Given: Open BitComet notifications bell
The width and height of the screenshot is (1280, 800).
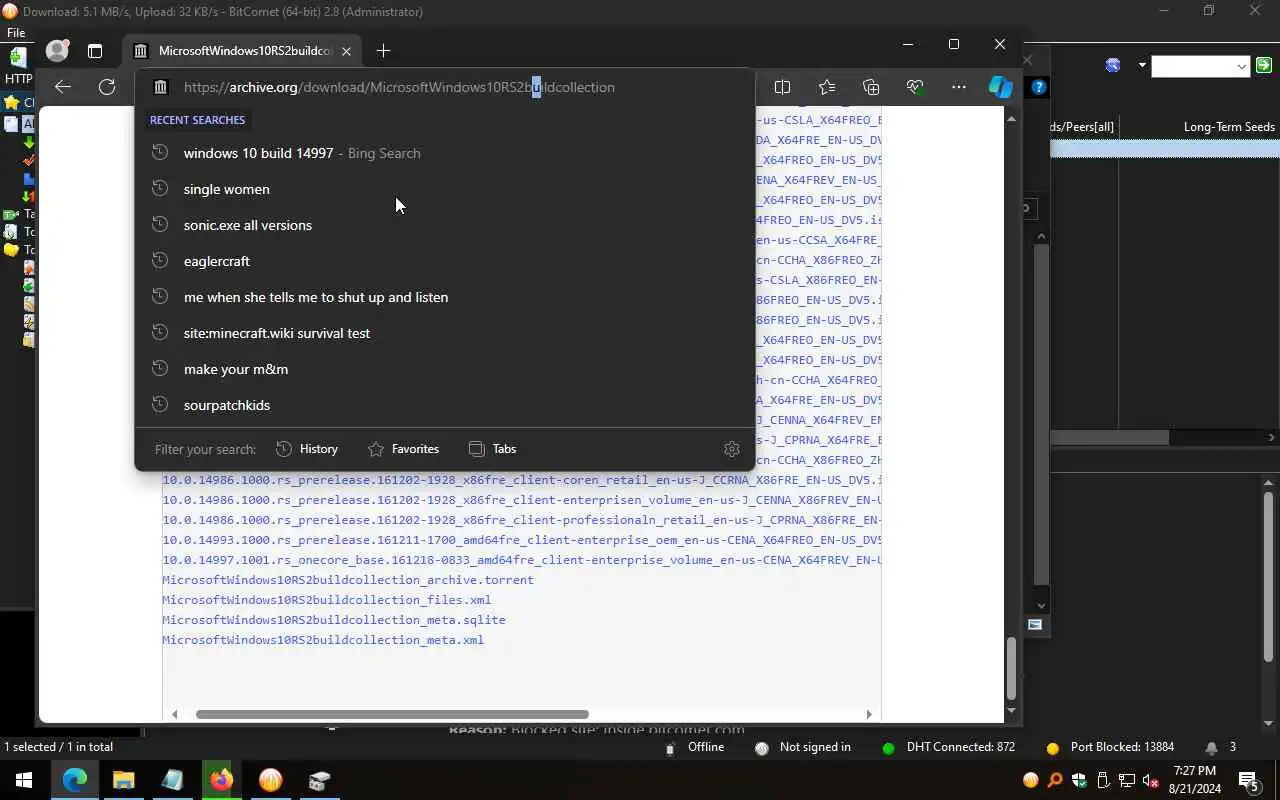Looking at the screenshot, I should click(x=1211, y=747).
